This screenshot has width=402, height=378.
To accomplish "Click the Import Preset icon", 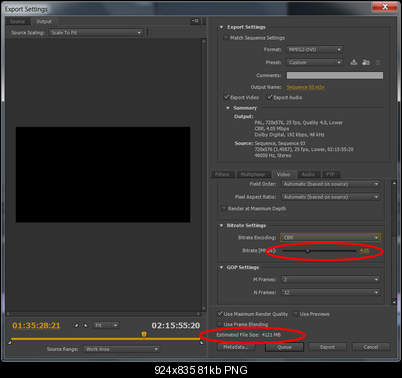I will coord(366,62).
